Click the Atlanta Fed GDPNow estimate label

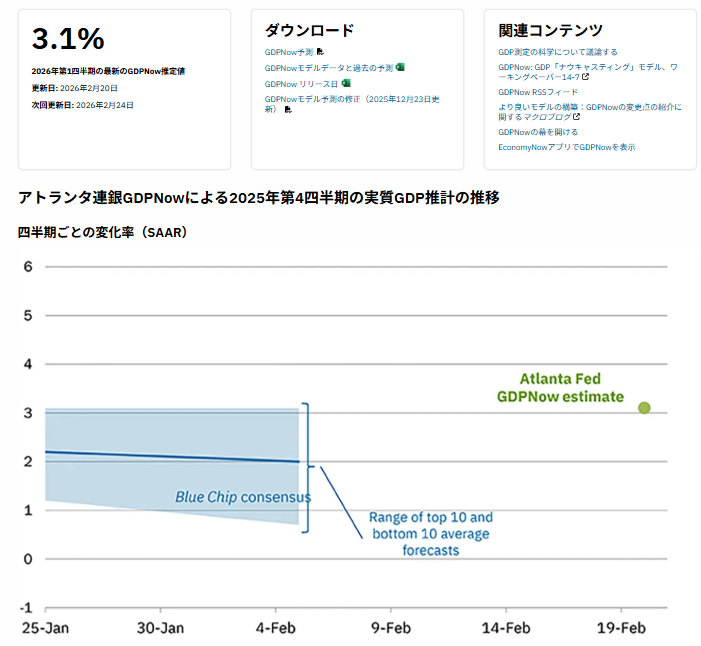[560, 388]
